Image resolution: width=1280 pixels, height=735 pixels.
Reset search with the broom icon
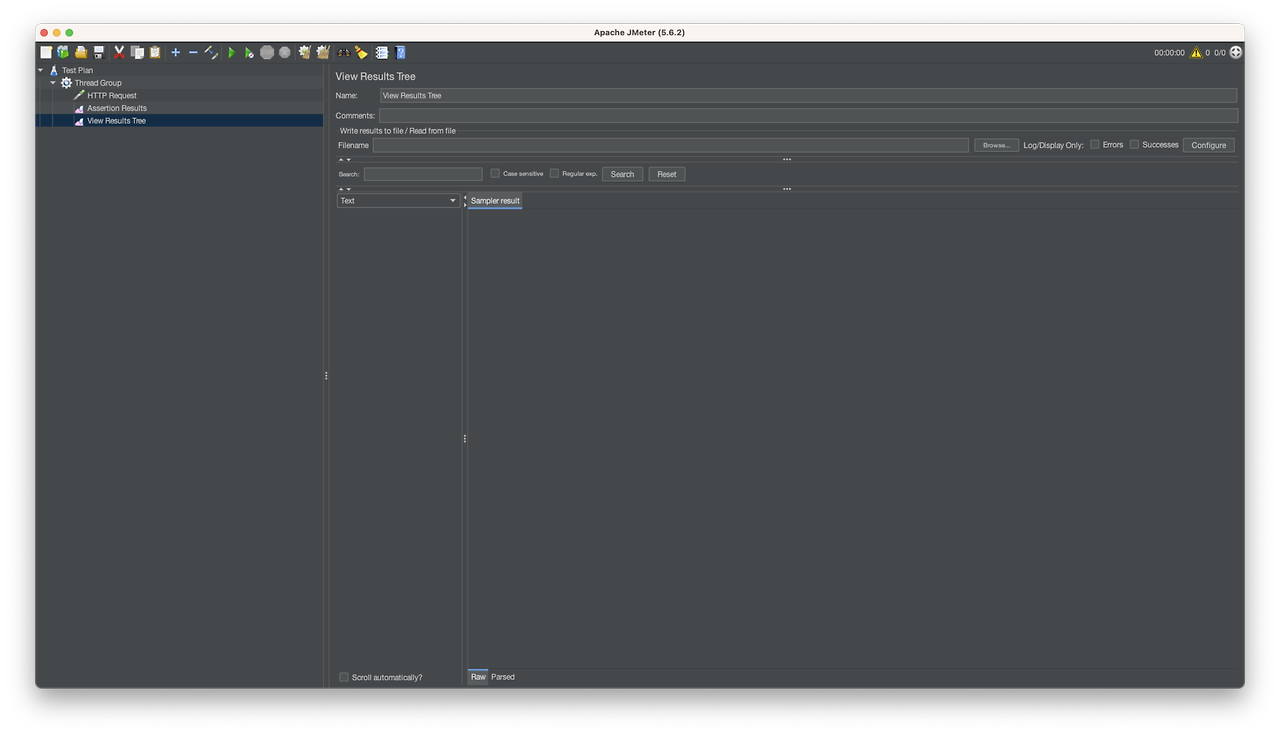(361, 52)
